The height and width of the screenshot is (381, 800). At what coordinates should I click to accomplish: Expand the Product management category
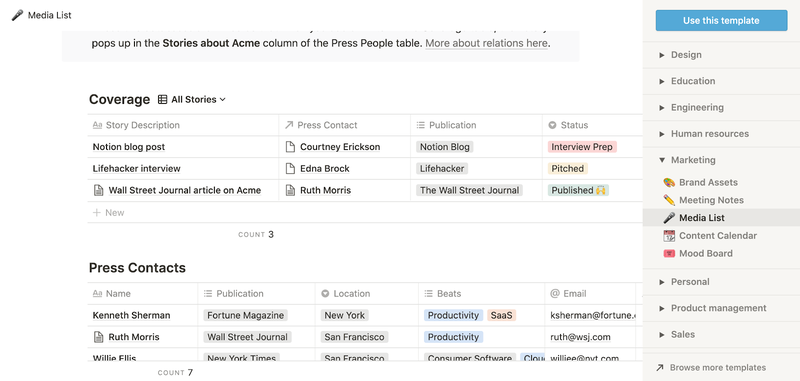pos(662,308)
